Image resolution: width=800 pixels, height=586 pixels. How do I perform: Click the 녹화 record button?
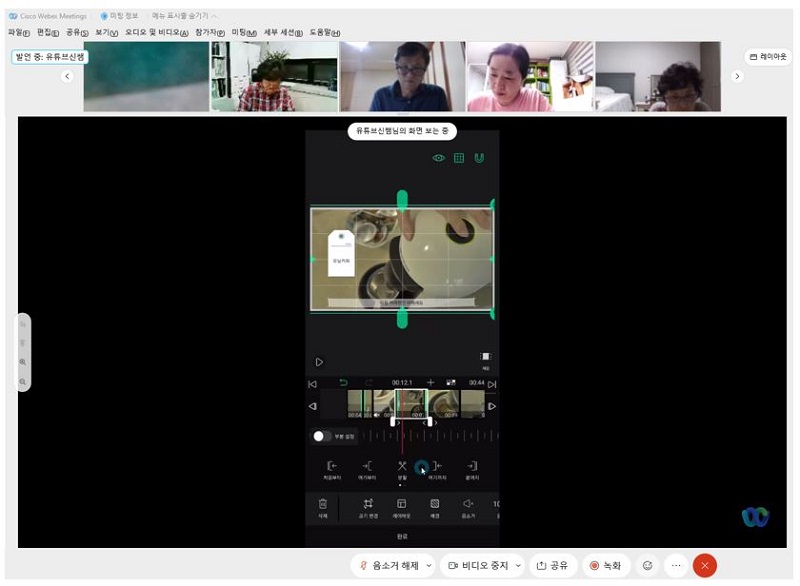pos(605,566)
